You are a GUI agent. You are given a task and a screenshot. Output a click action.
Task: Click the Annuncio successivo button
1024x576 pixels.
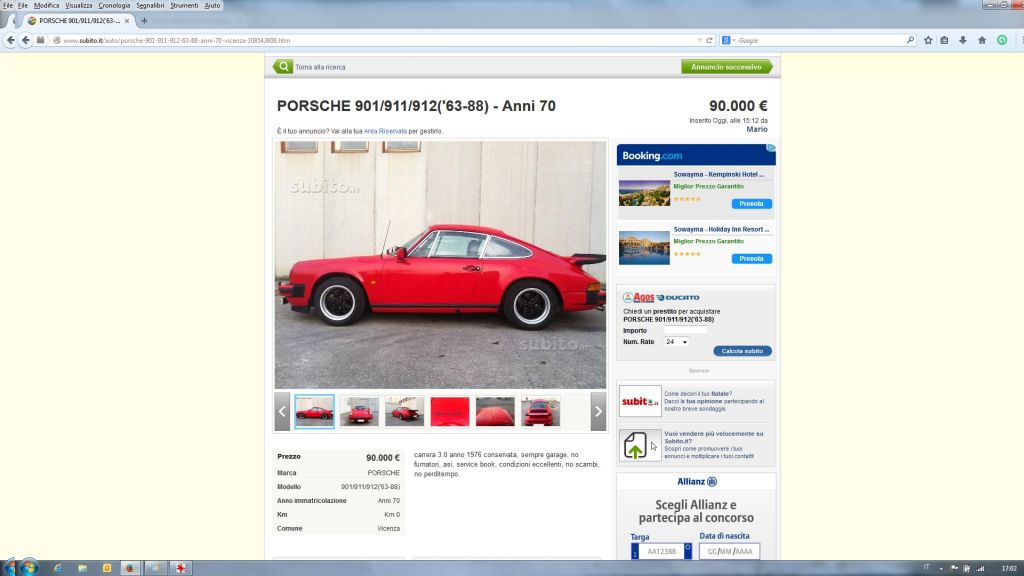726,67
